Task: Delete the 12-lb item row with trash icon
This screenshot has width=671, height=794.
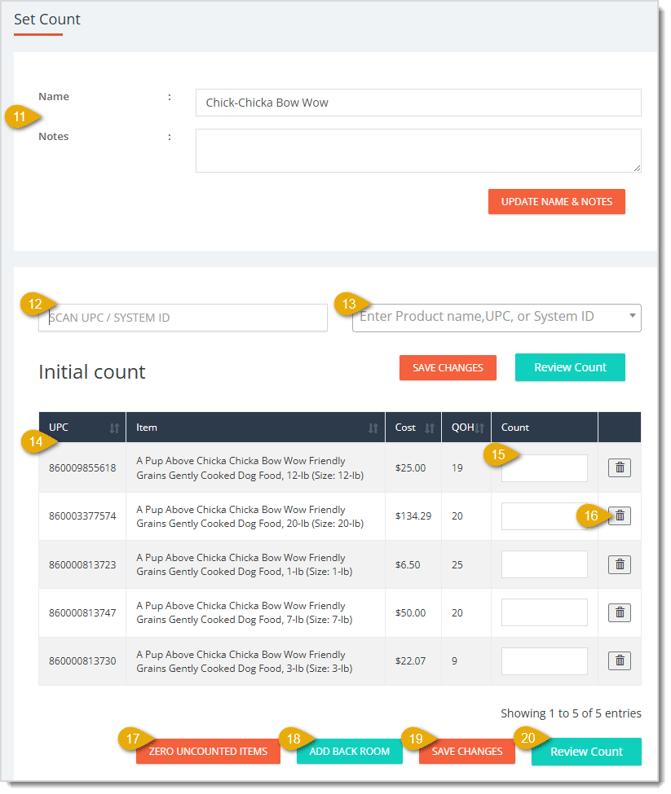Action: 619,467
